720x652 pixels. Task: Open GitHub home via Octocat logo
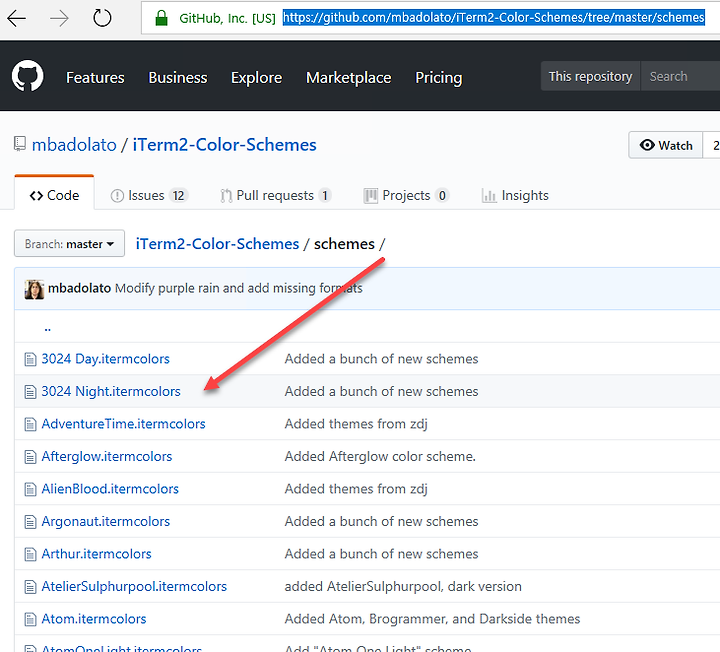28,76
